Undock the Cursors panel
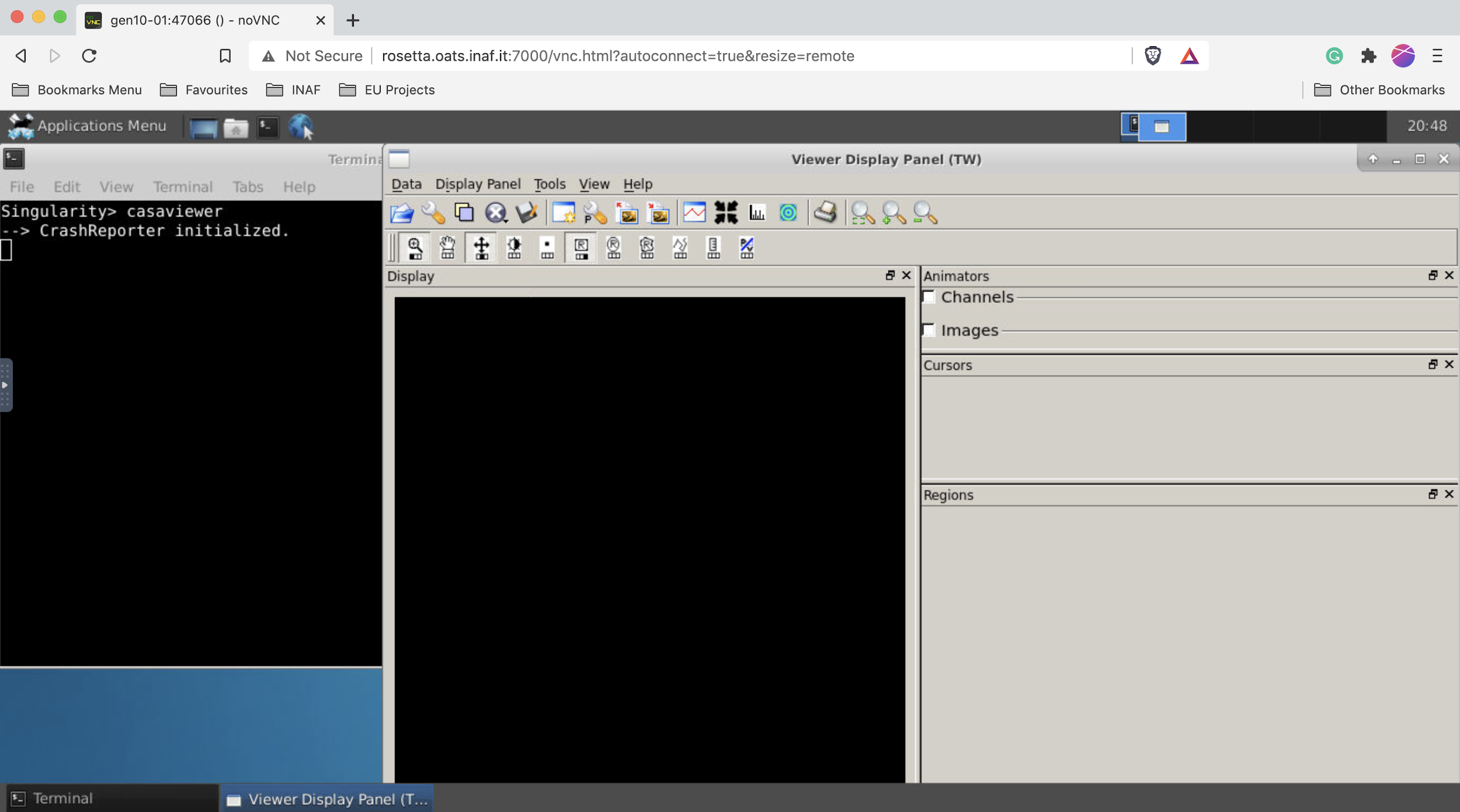 (1433, 365)
